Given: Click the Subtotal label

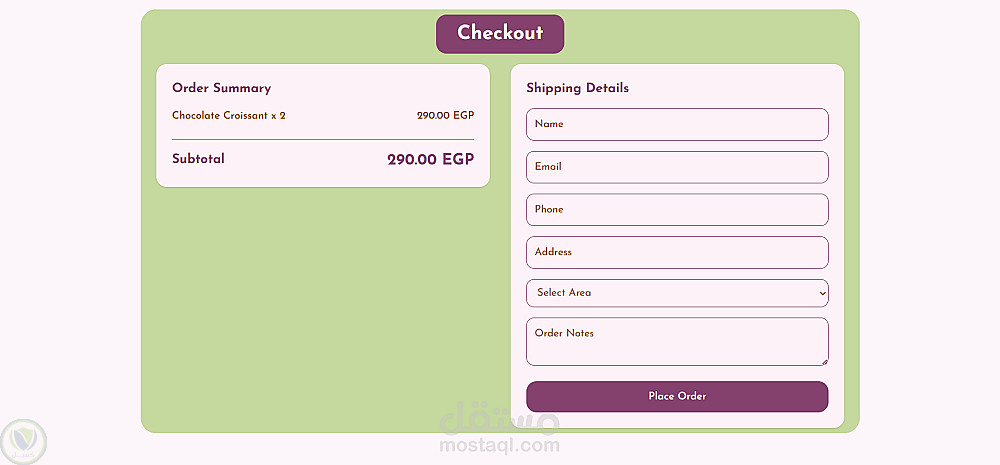Looking at the screenshot, I should [x=198, y=159].
